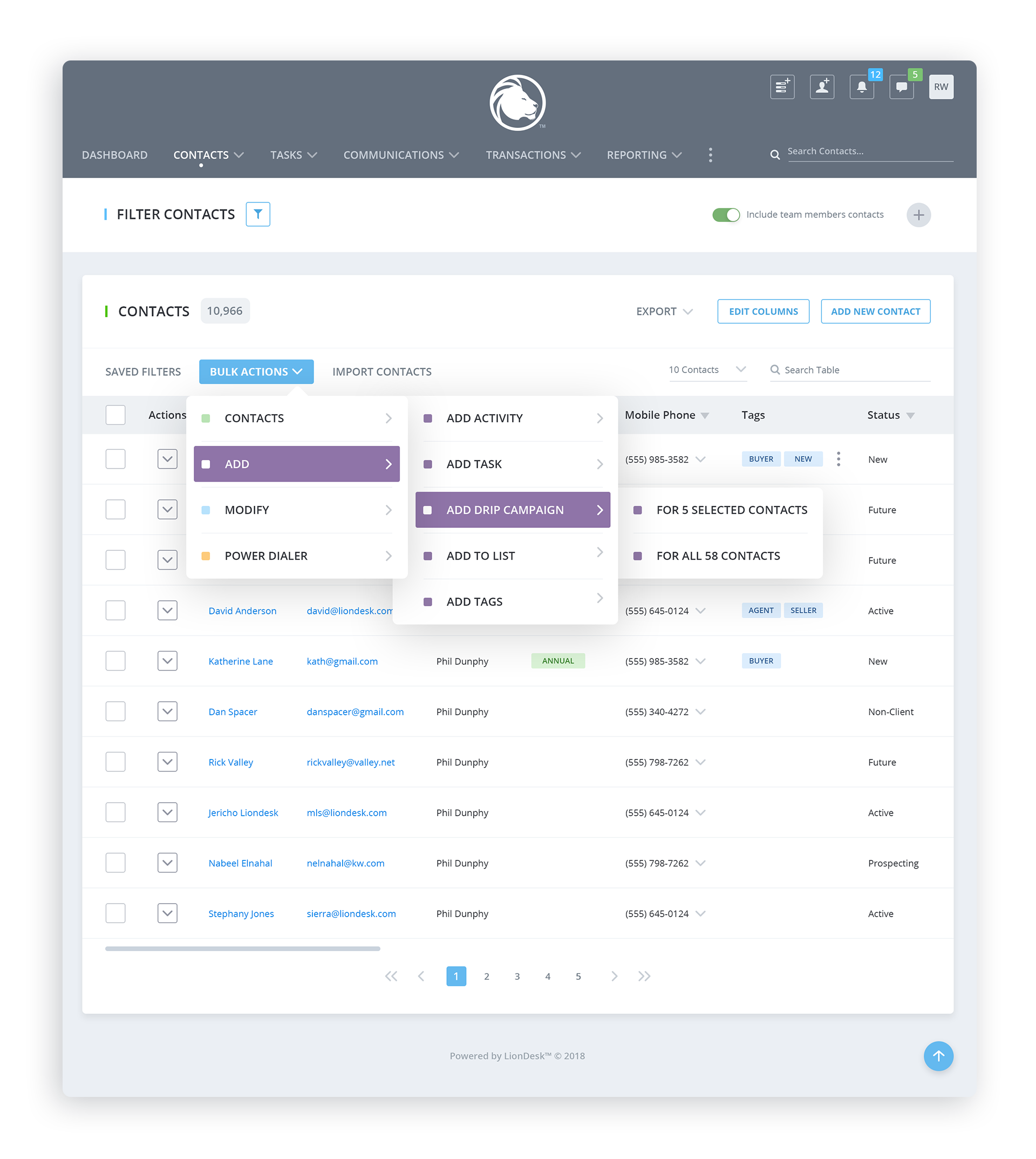Click the add contact person icon
The image size is (1036, 1159).
click(822, 87)
